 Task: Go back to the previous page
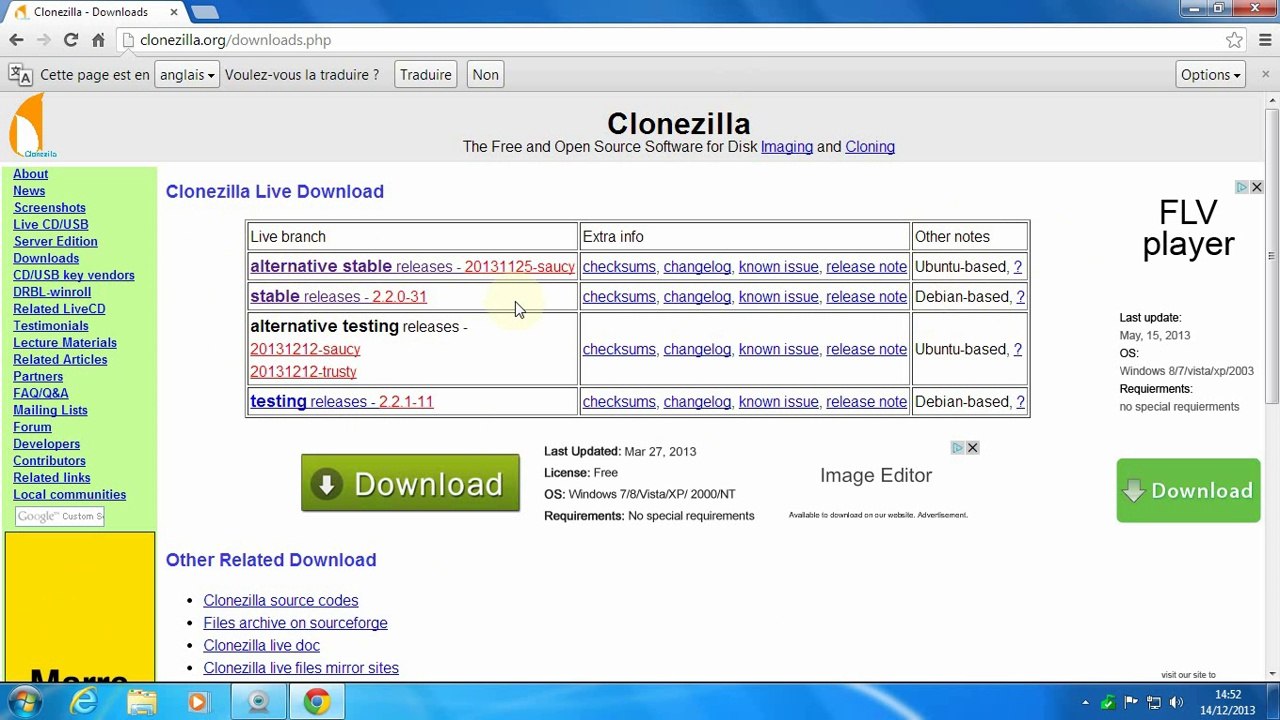coord(16,40)
